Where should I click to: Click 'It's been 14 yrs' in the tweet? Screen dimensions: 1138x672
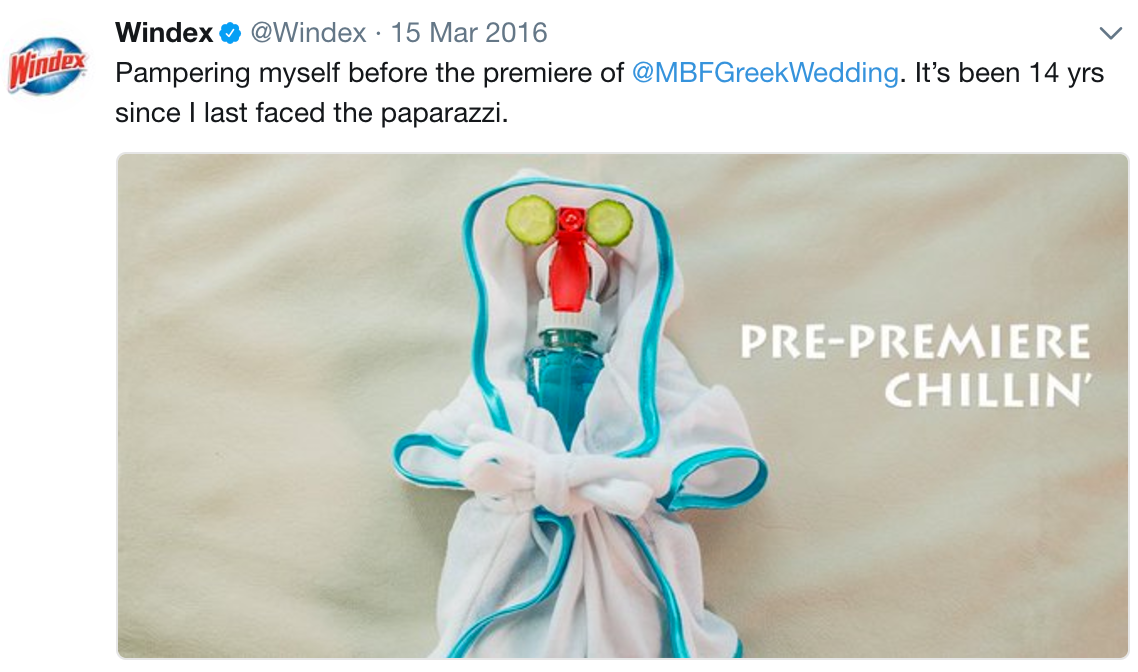click(1010, 73)
